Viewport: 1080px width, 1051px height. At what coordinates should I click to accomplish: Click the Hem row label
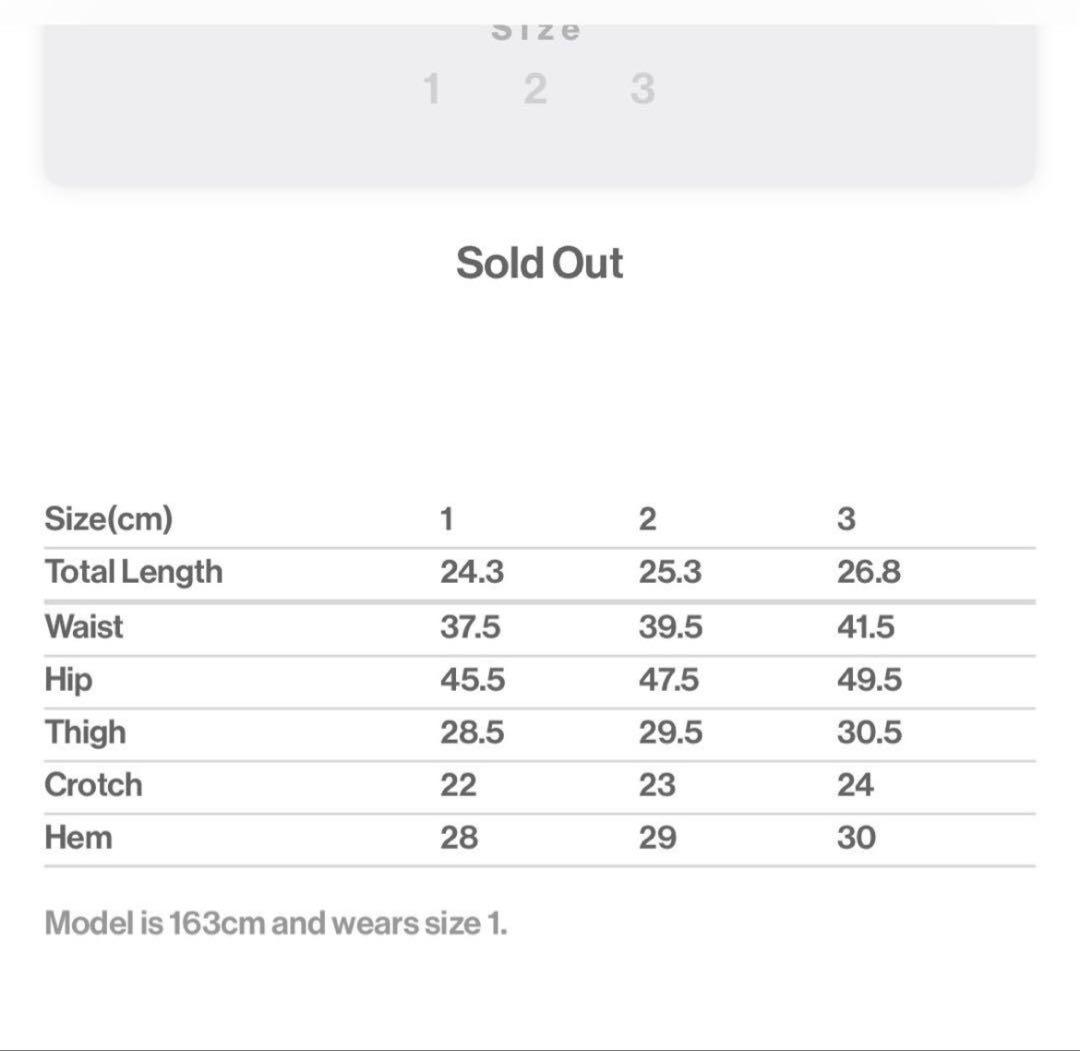78,837
